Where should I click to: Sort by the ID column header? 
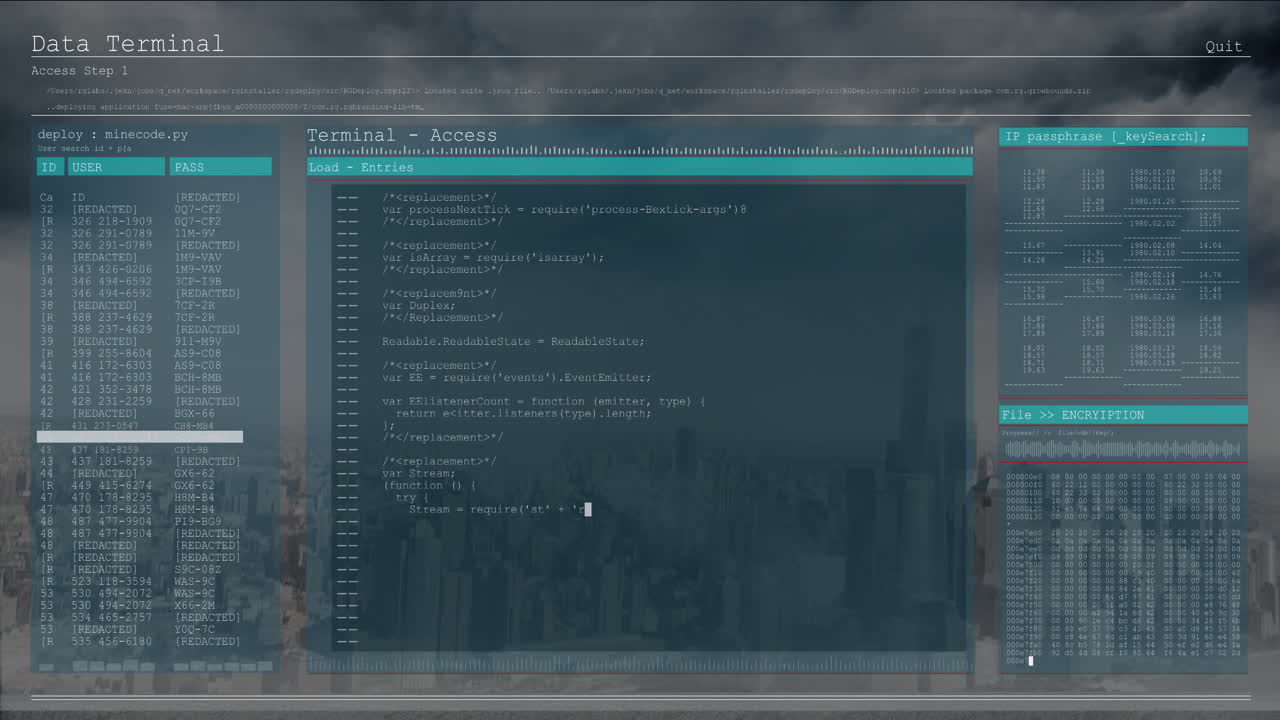coord(49,166)
